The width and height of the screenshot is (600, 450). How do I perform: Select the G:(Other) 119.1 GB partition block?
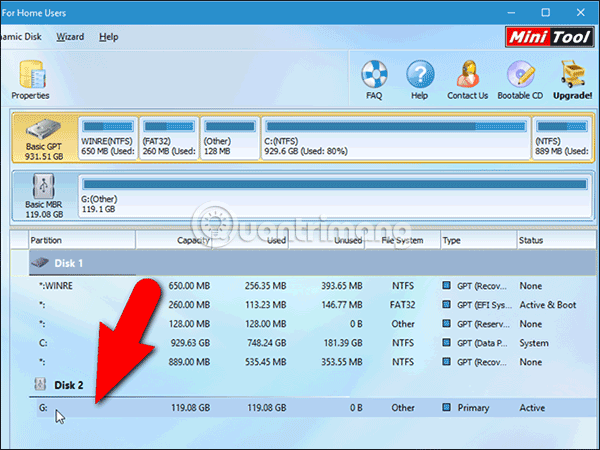[x=335, y=196]
